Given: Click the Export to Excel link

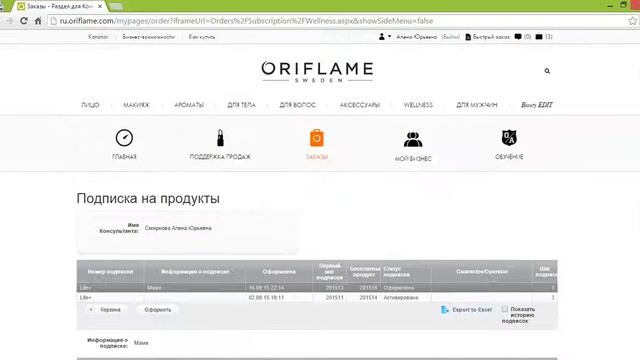Looking at the screenshot, I should (x=472, y=310).
